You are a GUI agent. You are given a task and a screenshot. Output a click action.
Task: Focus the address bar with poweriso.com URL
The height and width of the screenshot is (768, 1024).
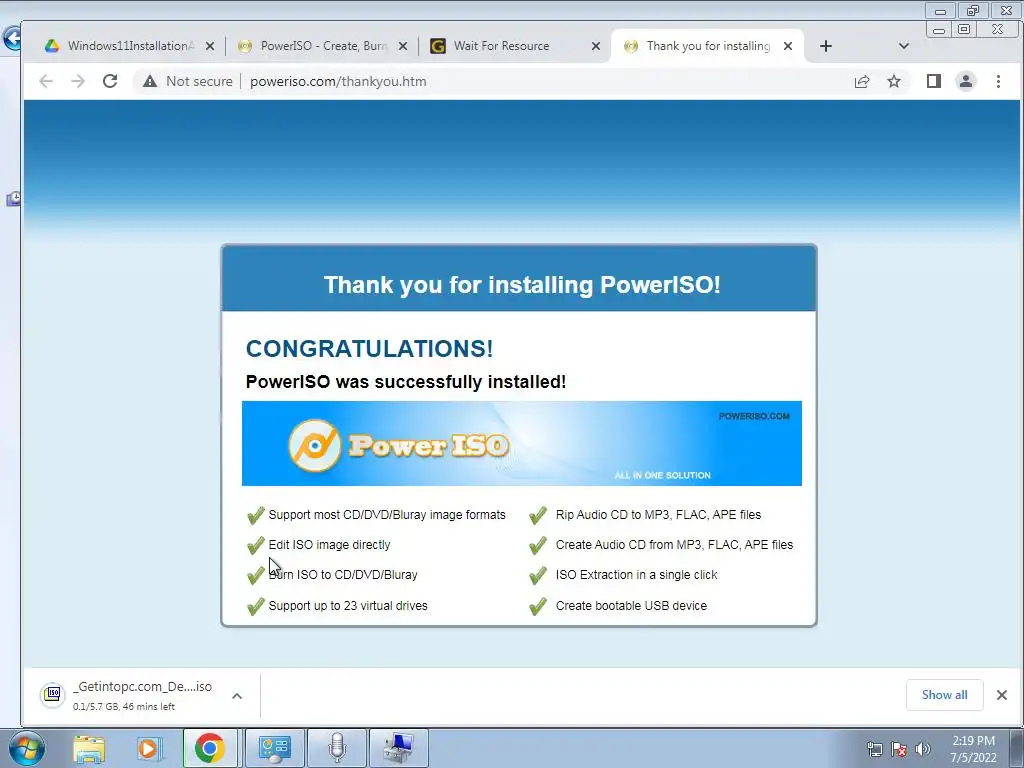[338, 81]
